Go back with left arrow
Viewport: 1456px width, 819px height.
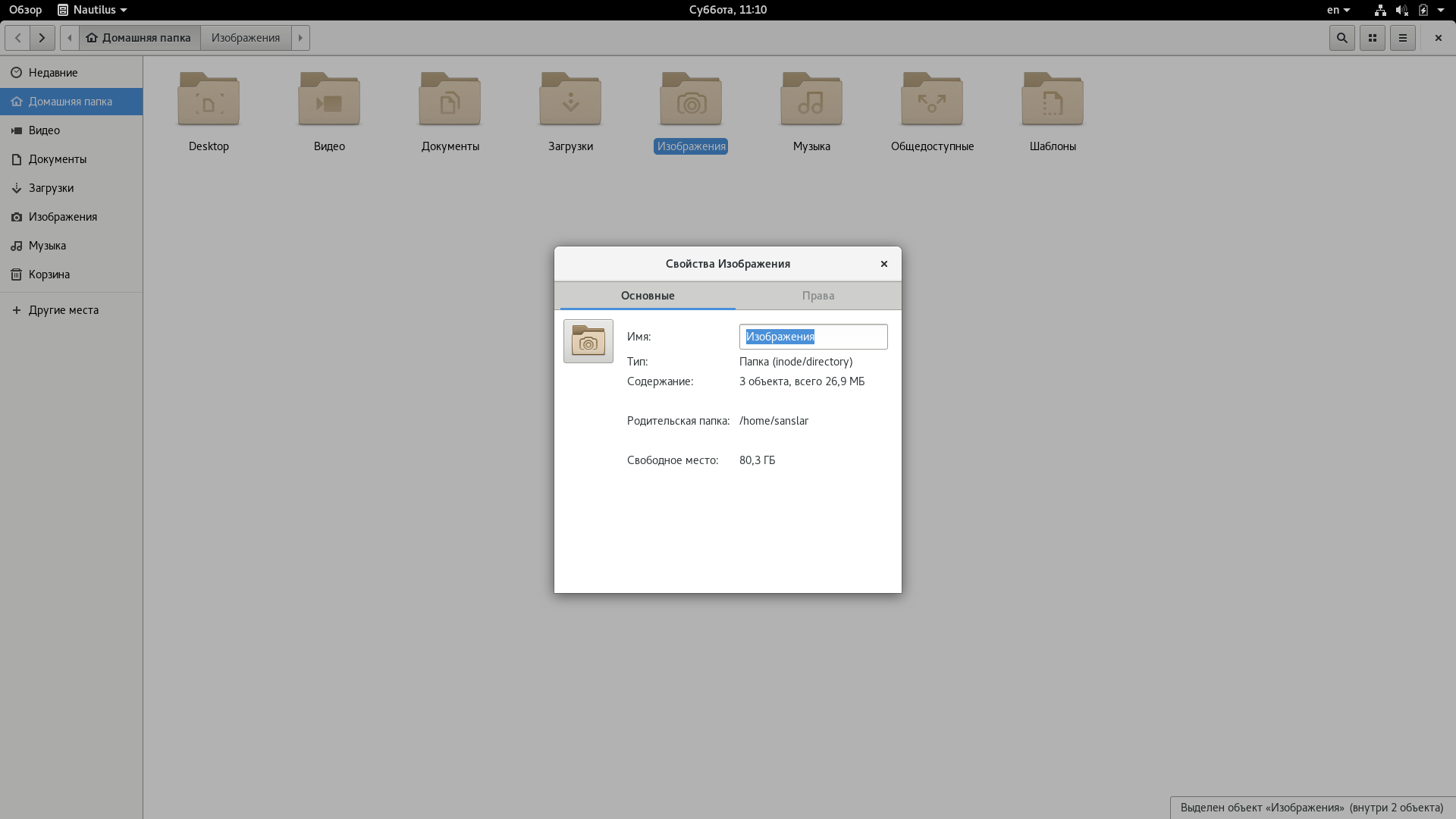coord(17,38)
